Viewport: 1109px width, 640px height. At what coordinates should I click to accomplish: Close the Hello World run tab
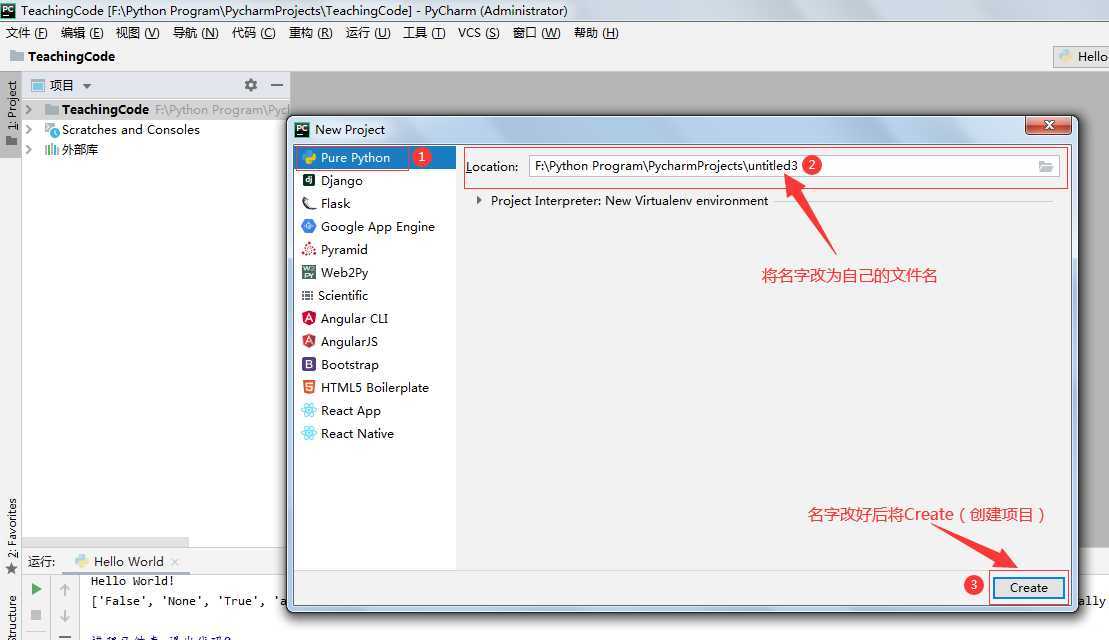175,562
